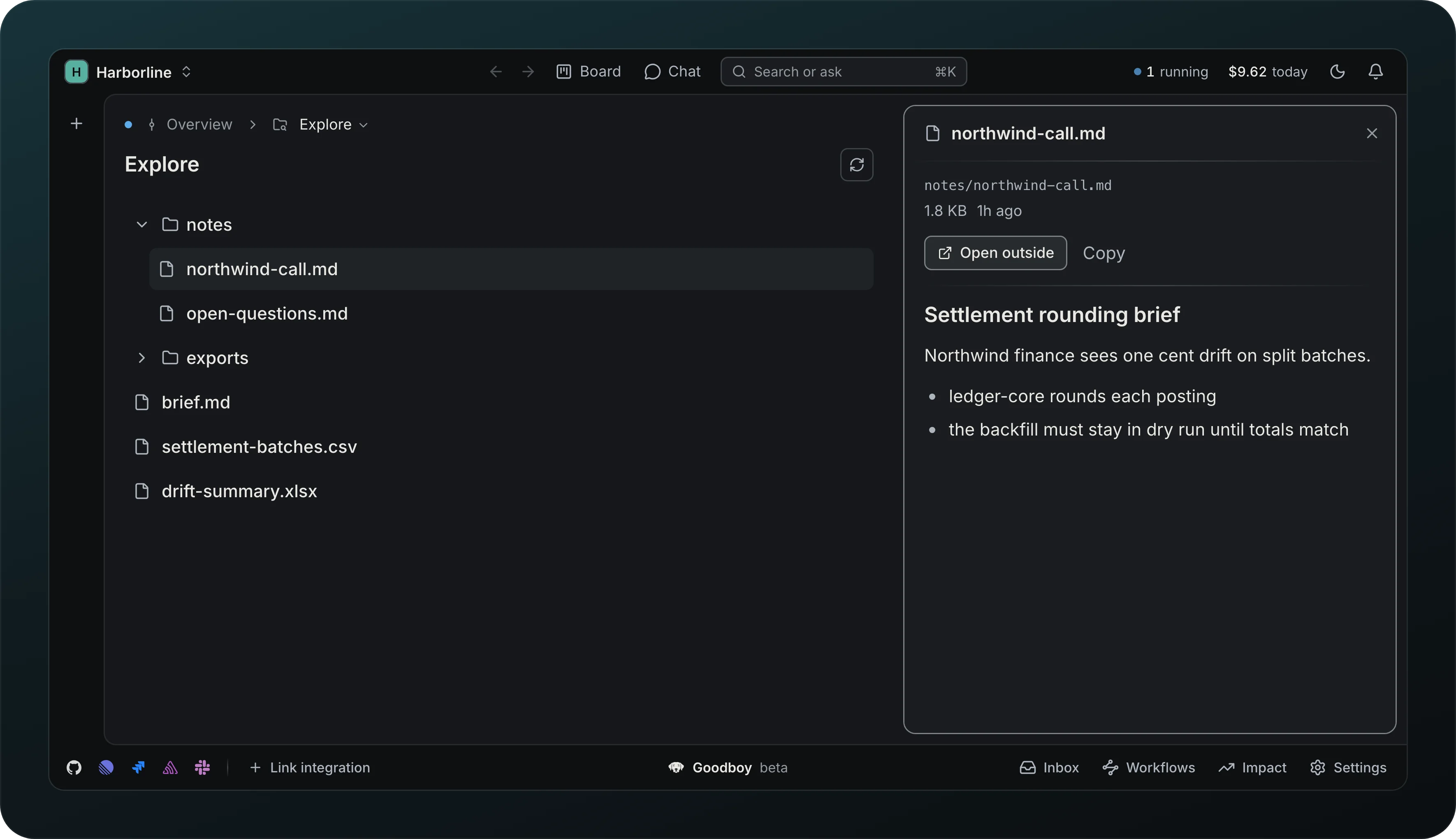Click Open outside button
Image resolution: width=1456 pixels, height=839 pixels.
point(995,253)
